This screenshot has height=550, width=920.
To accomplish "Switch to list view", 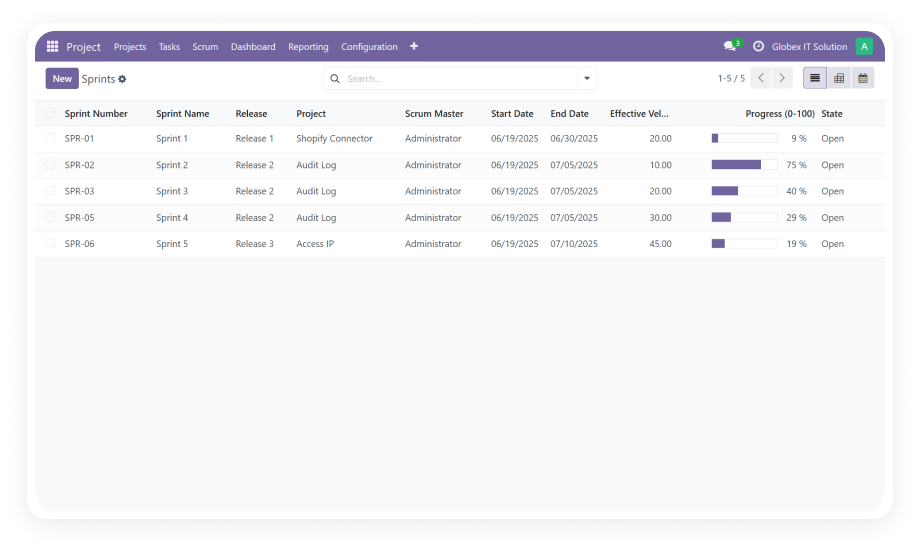I will tap(815, 78).
